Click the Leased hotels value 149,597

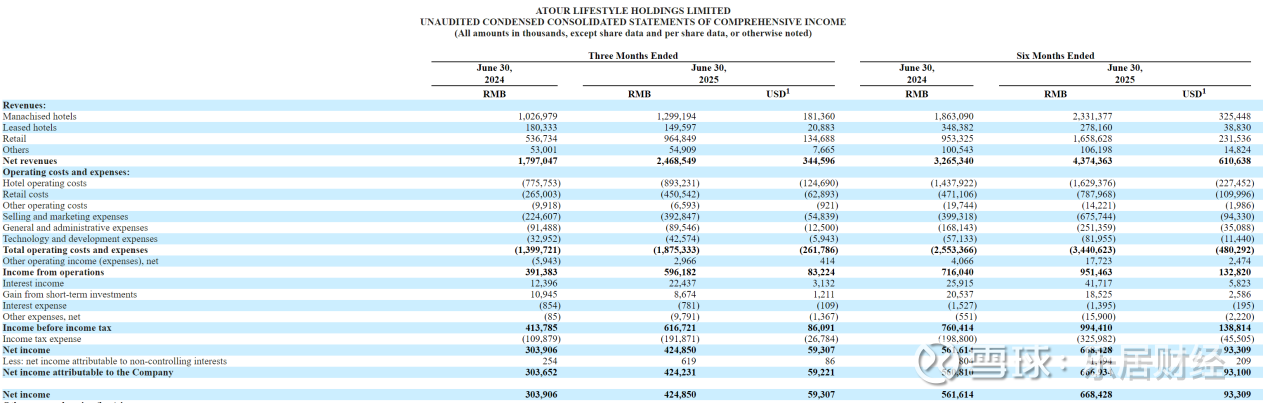coord(680,128)
